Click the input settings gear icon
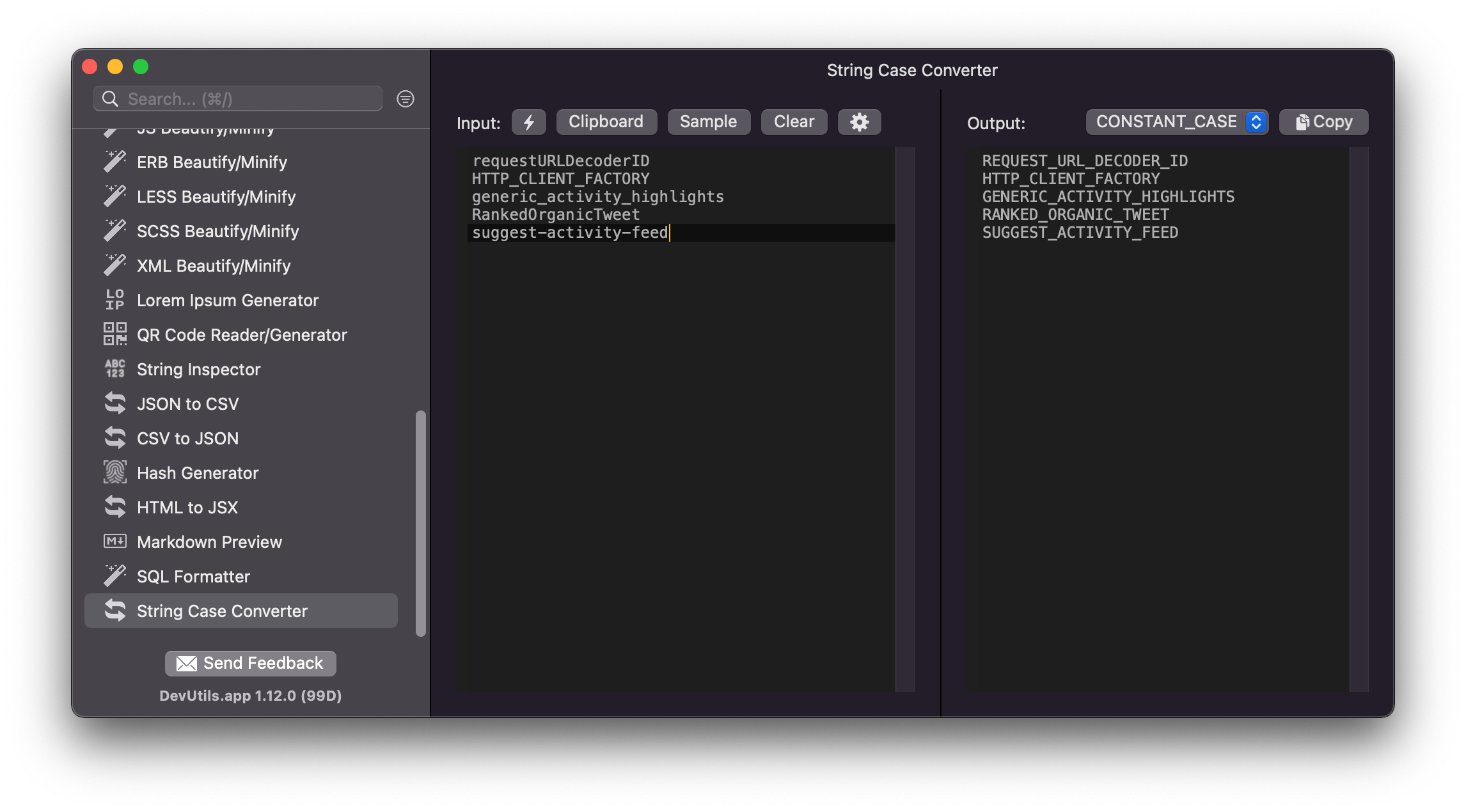Viewport: 1466px width, 812px height. (859, 121)
